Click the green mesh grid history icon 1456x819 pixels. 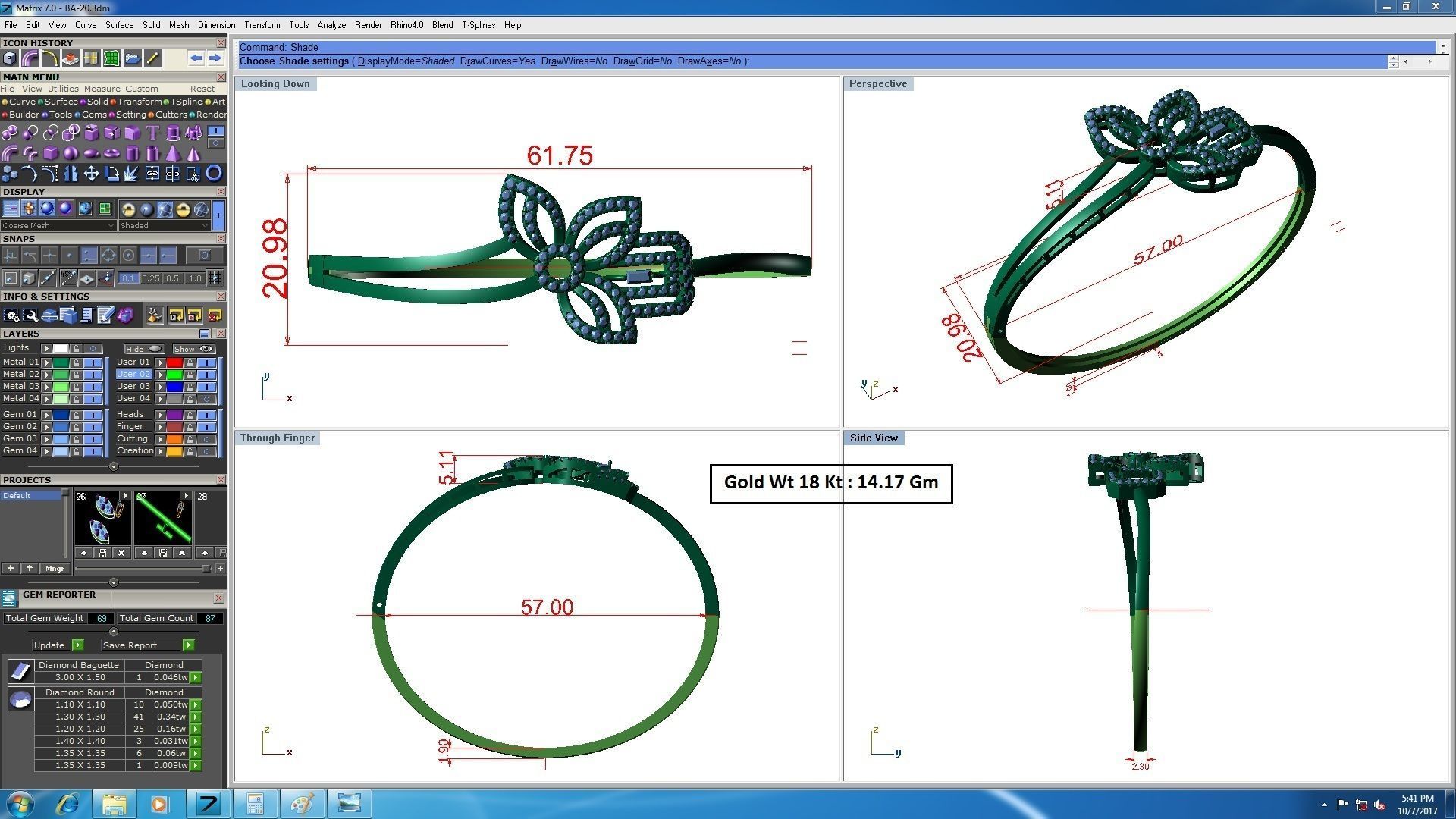tap(111, 58)
